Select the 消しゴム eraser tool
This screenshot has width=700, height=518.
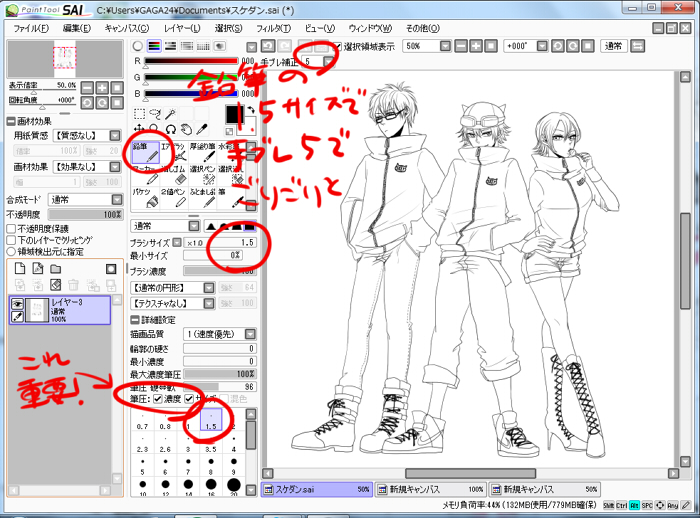click(x=174, y=175)
